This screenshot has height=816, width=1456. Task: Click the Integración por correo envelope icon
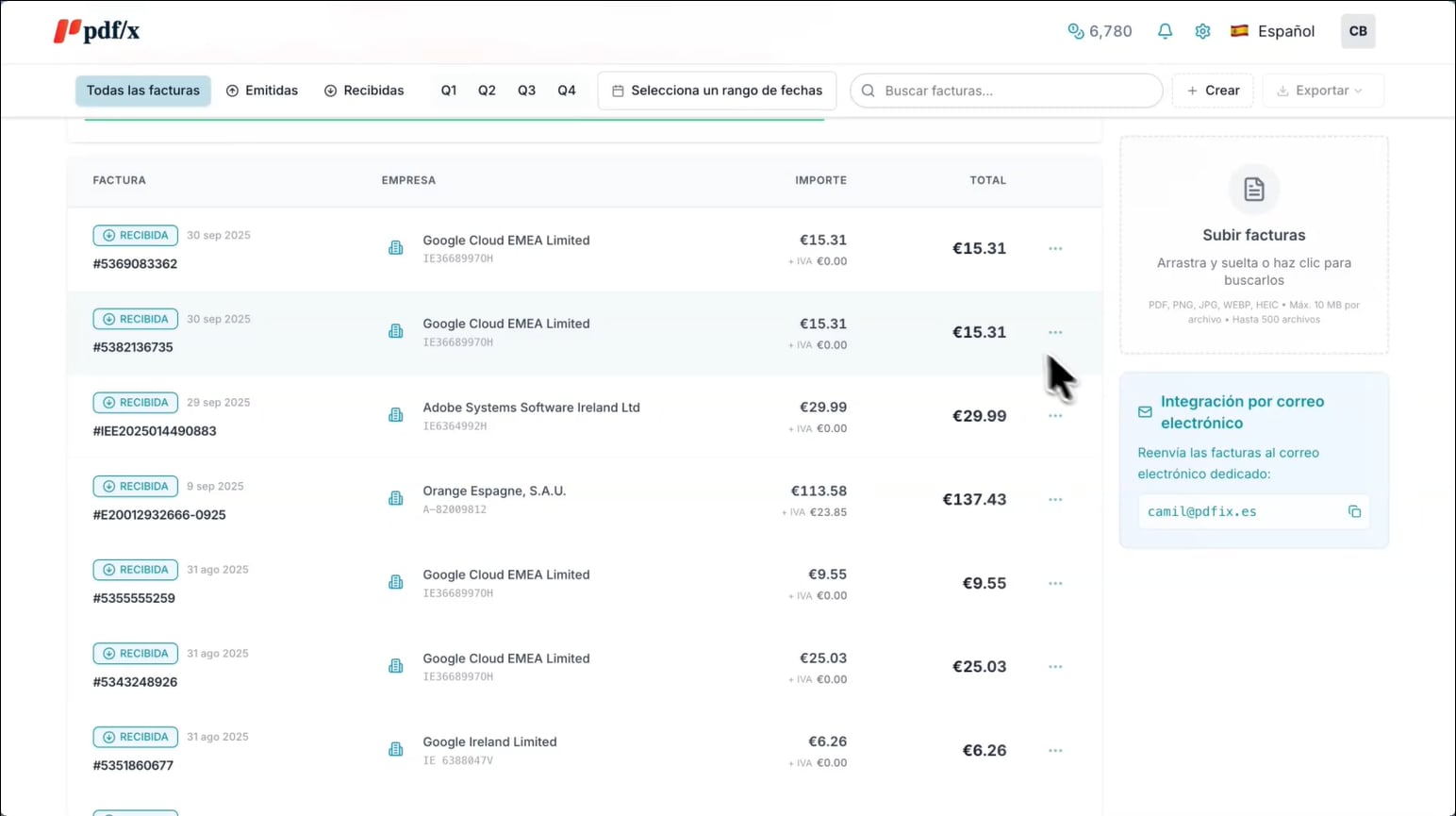1145,412
